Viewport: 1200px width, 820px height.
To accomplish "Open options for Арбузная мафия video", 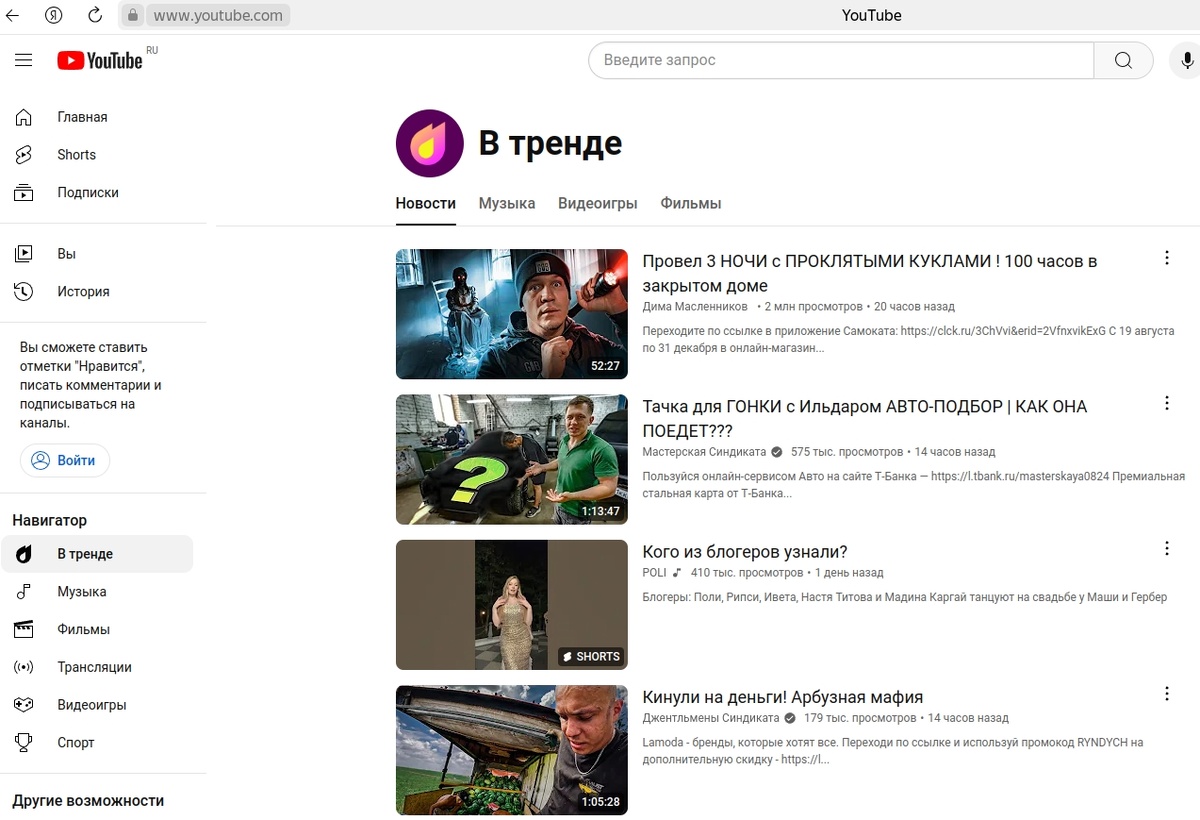I will click(1166, 694).
